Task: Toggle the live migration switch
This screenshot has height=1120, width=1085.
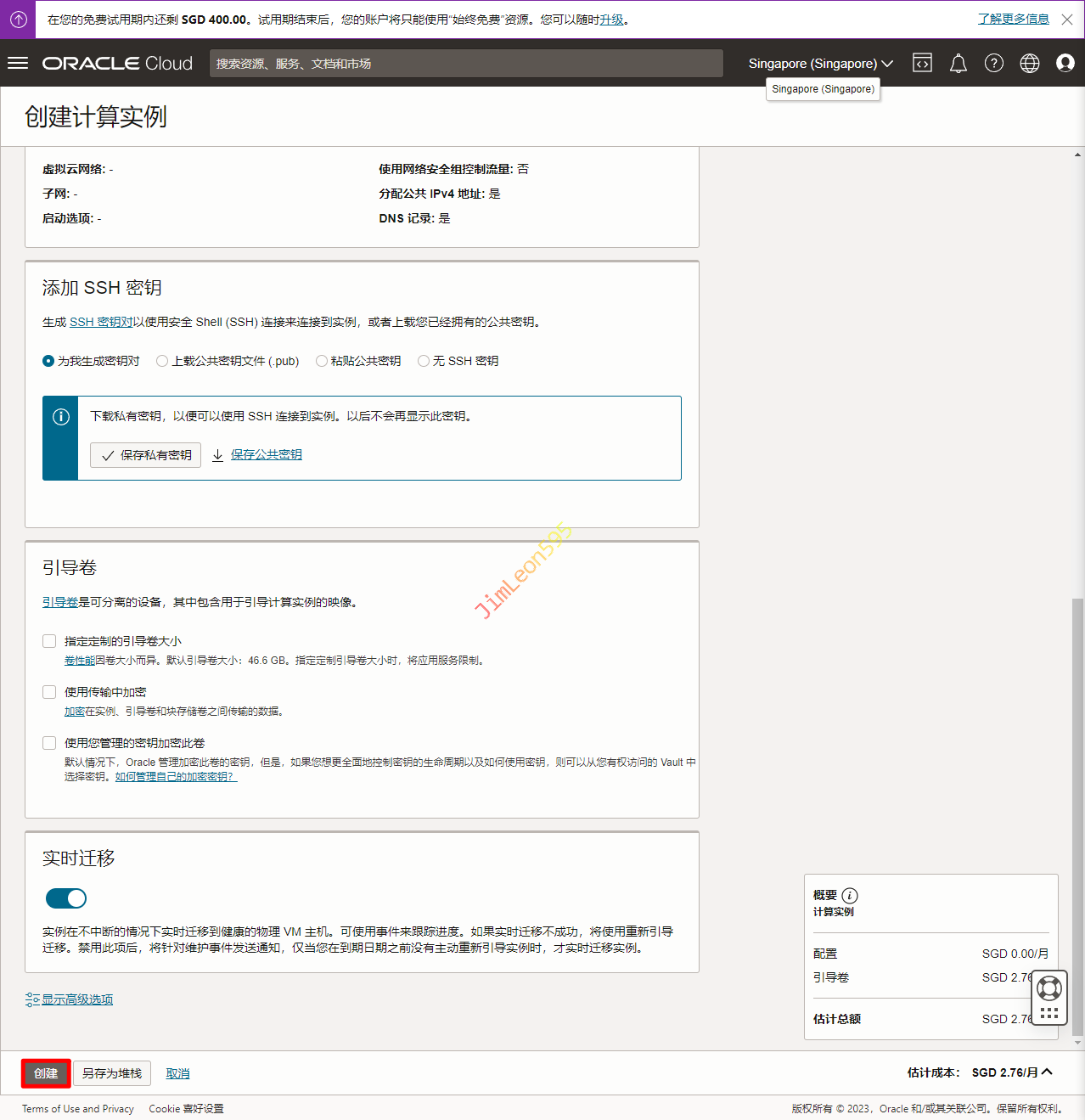Action: pyautogui.click(x=66, y=898)
